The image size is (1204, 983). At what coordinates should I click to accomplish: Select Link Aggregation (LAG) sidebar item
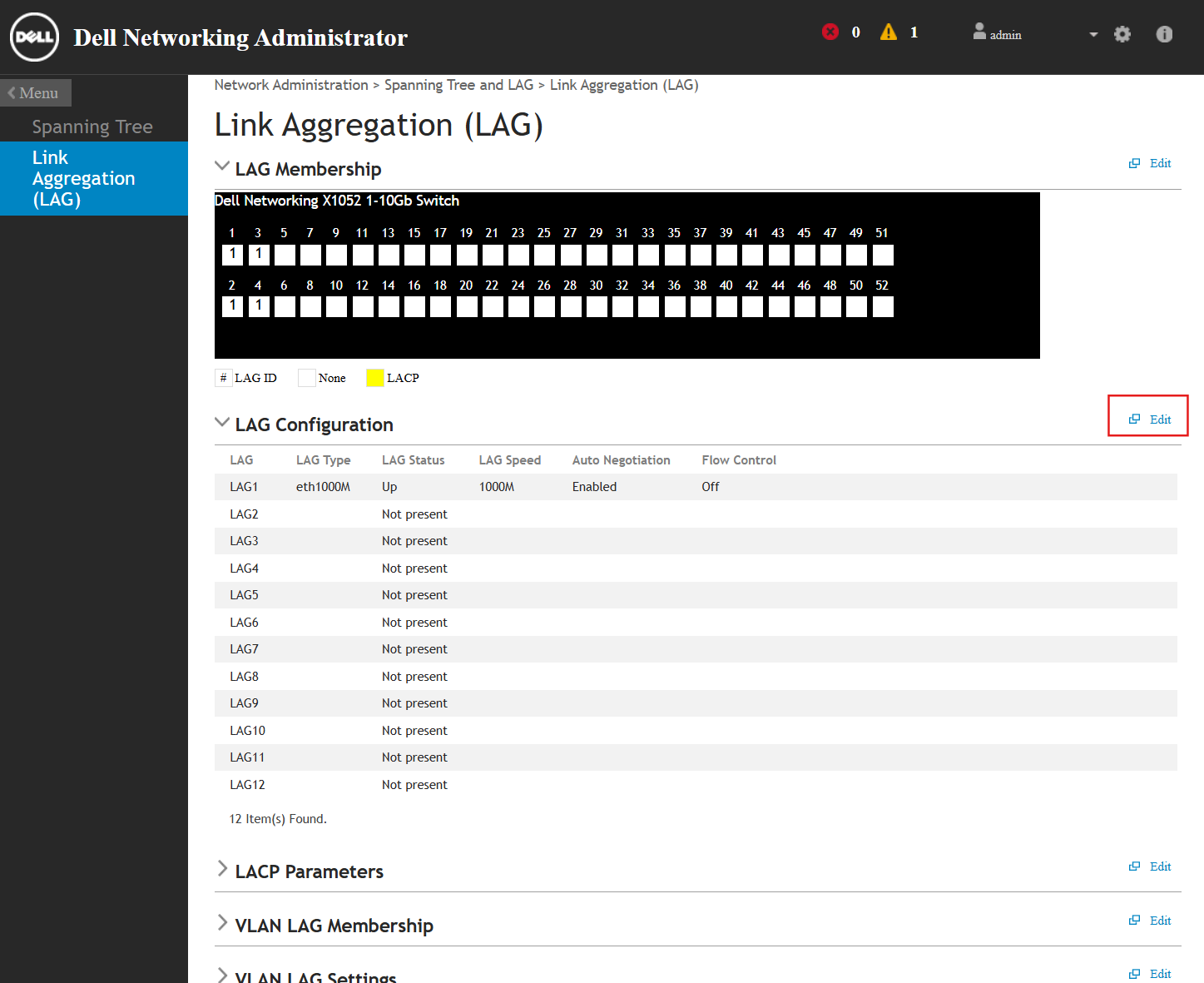(x=94, y=178)
